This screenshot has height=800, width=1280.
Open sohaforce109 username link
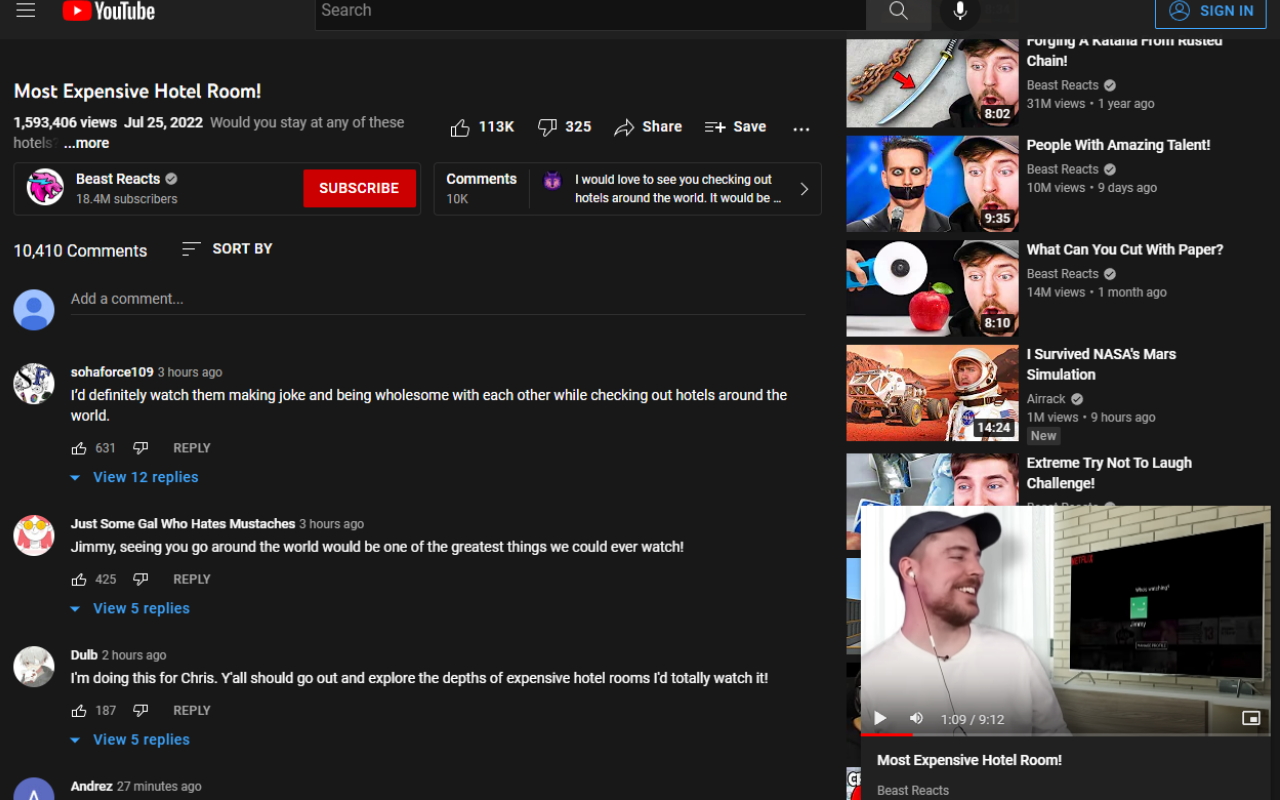point(112,372)
